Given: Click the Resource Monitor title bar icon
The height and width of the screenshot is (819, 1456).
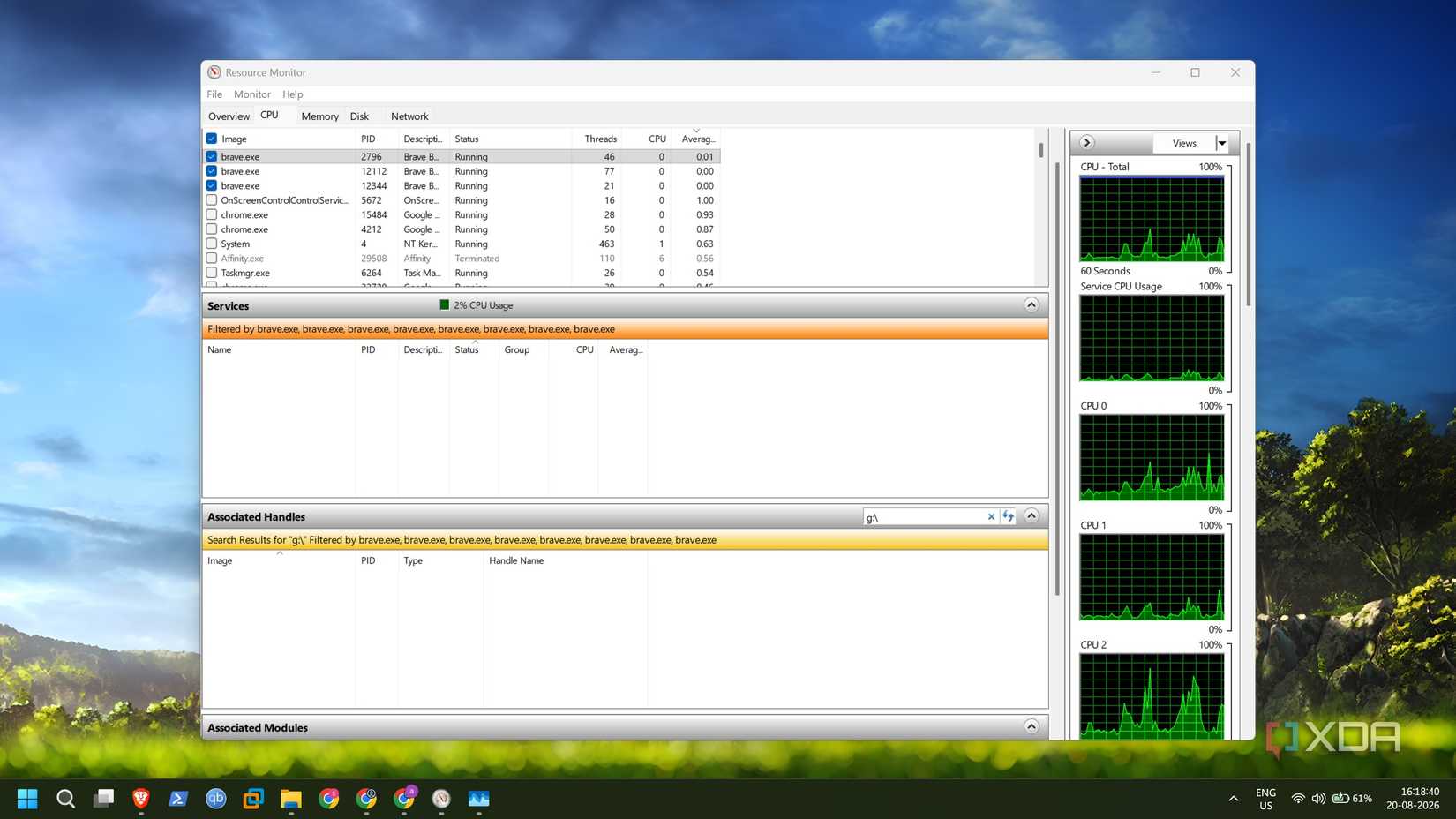Looking at the screenshot, I should coord(214,72).
